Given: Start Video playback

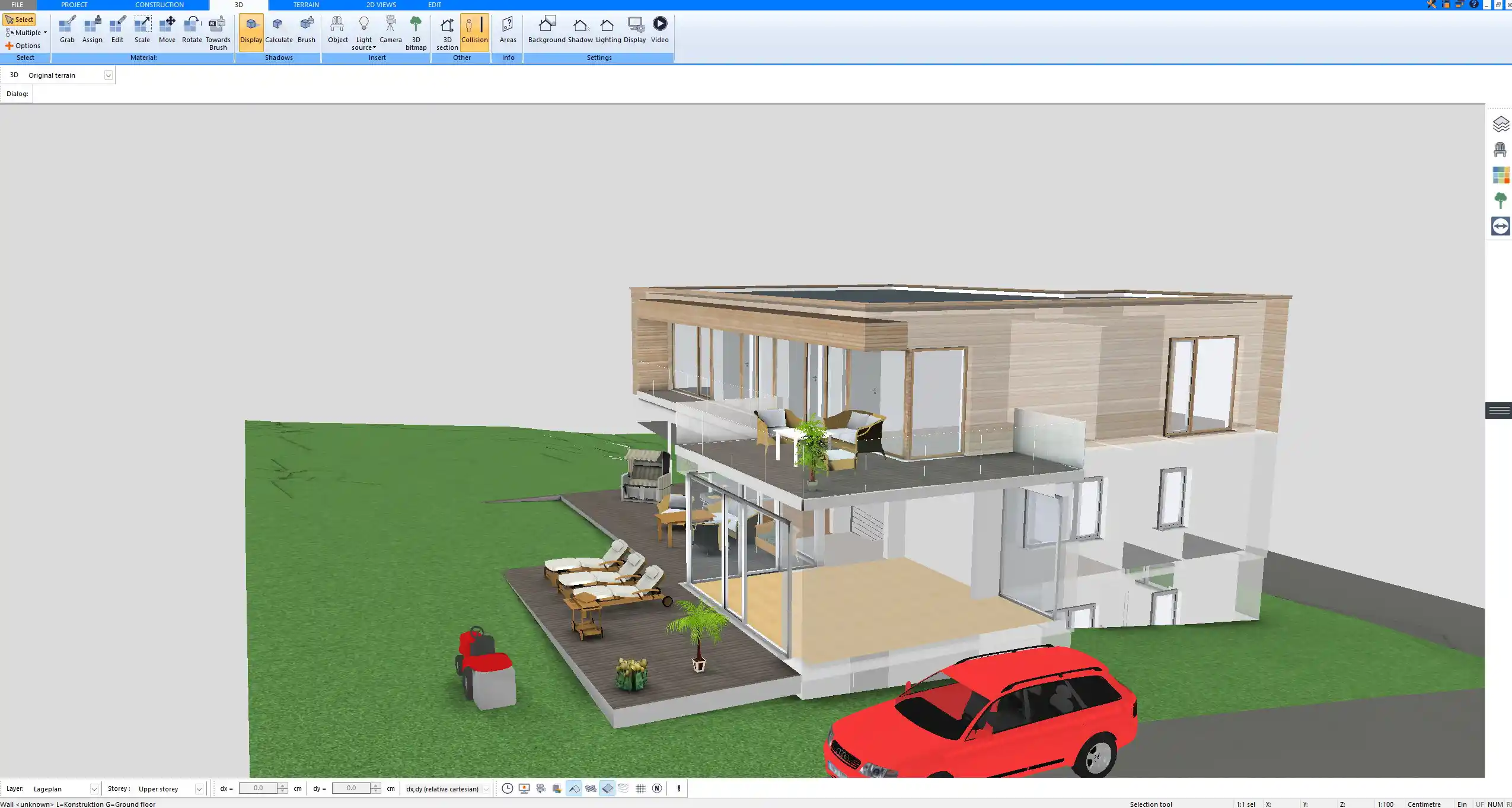Looking at the screenshot, I should [x=659, y=30].
